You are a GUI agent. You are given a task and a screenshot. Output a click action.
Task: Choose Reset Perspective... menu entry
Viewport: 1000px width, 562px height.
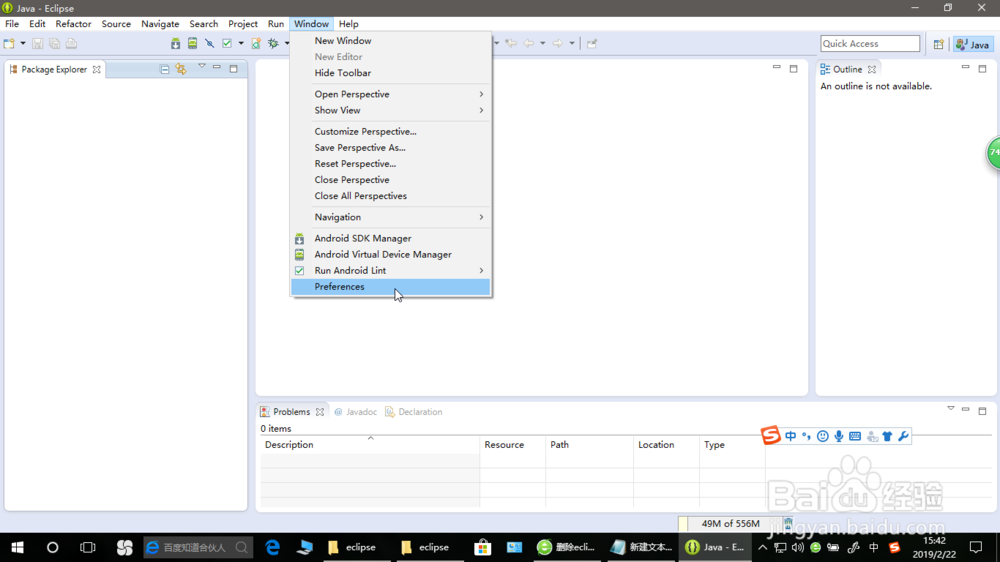pyautogui.click(x=391, y=164)
